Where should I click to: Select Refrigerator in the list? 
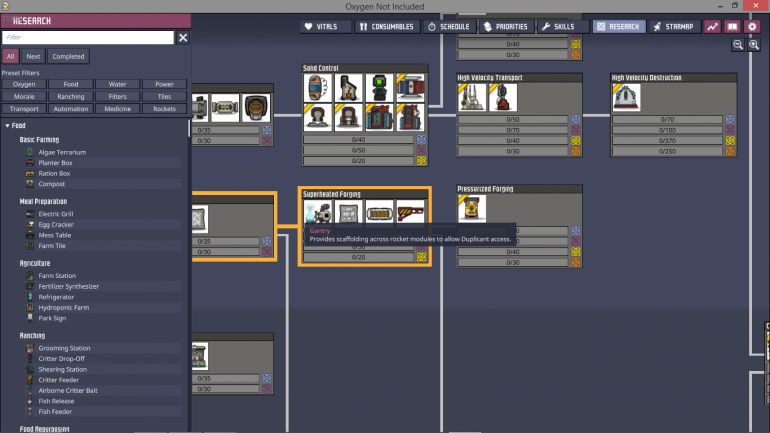coord(103,297)
